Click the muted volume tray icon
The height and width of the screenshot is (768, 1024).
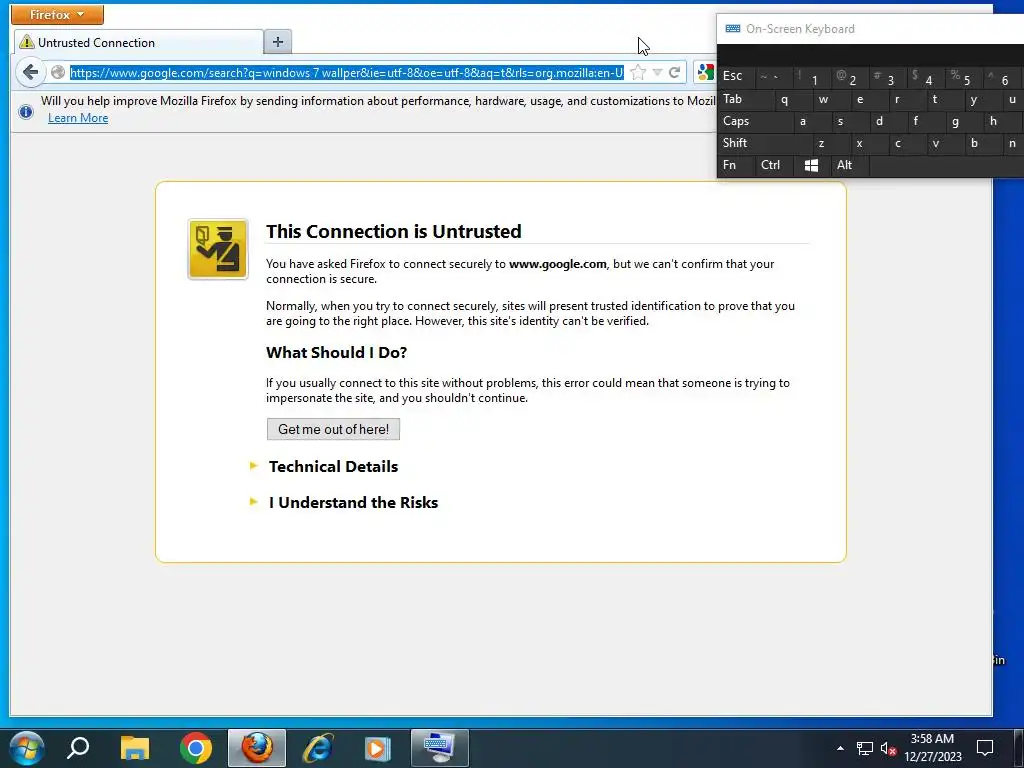(888, 748)
